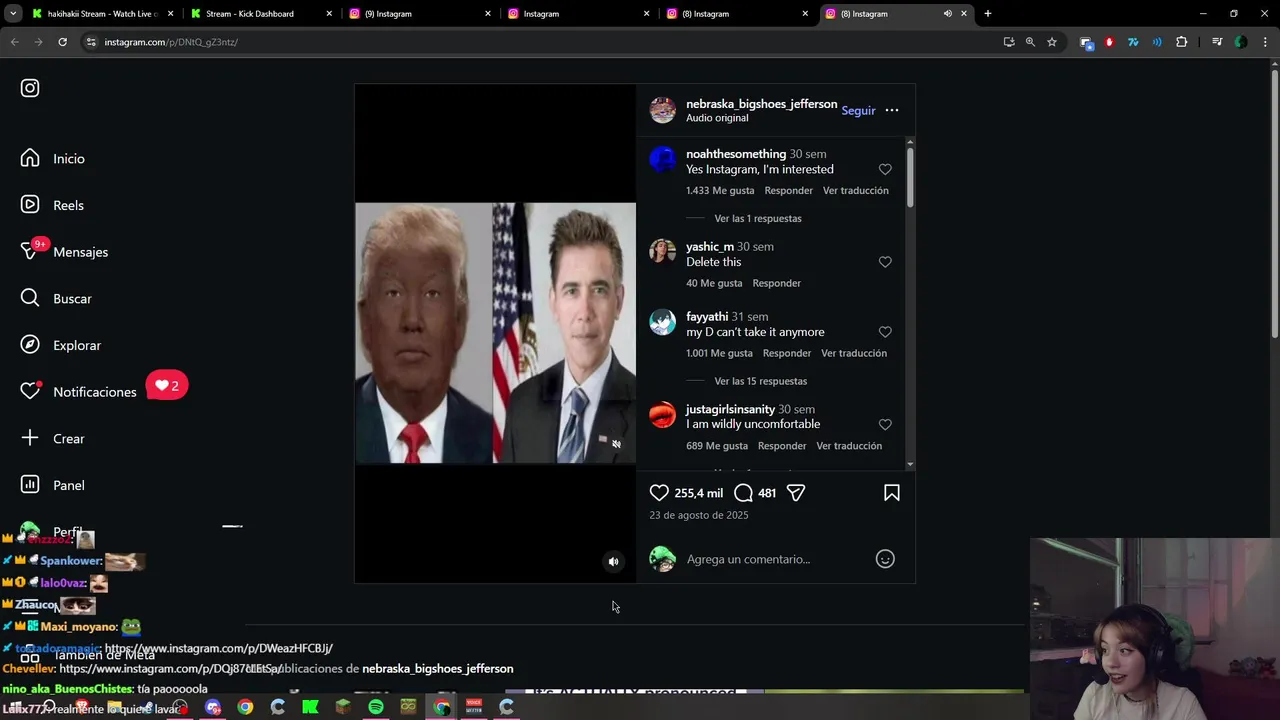Viewport: 1280px width, 720px height.
Task: Toggle the video sound speaker button
Action: 614,562
